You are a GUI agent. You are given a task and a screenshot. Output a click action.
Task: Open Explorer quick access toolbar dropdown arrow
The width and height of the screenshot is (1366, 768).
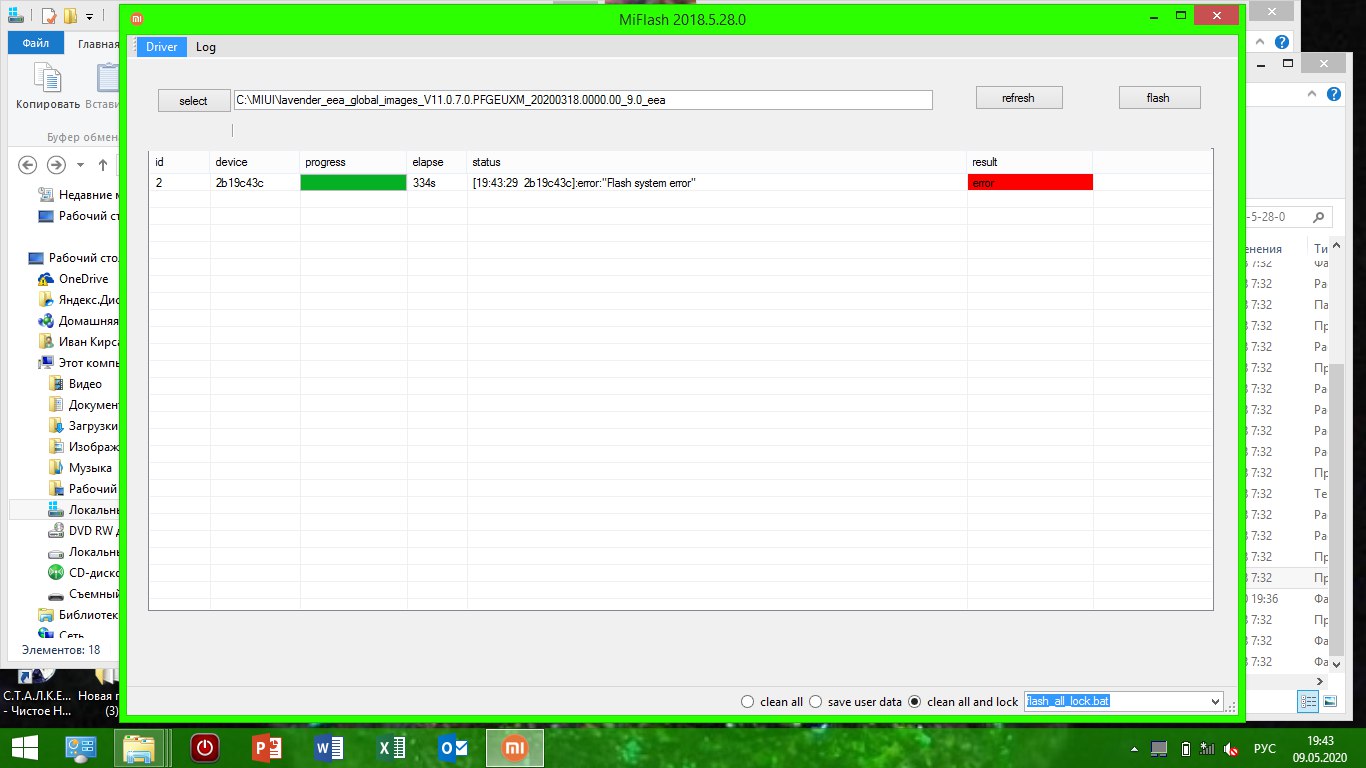89,17
